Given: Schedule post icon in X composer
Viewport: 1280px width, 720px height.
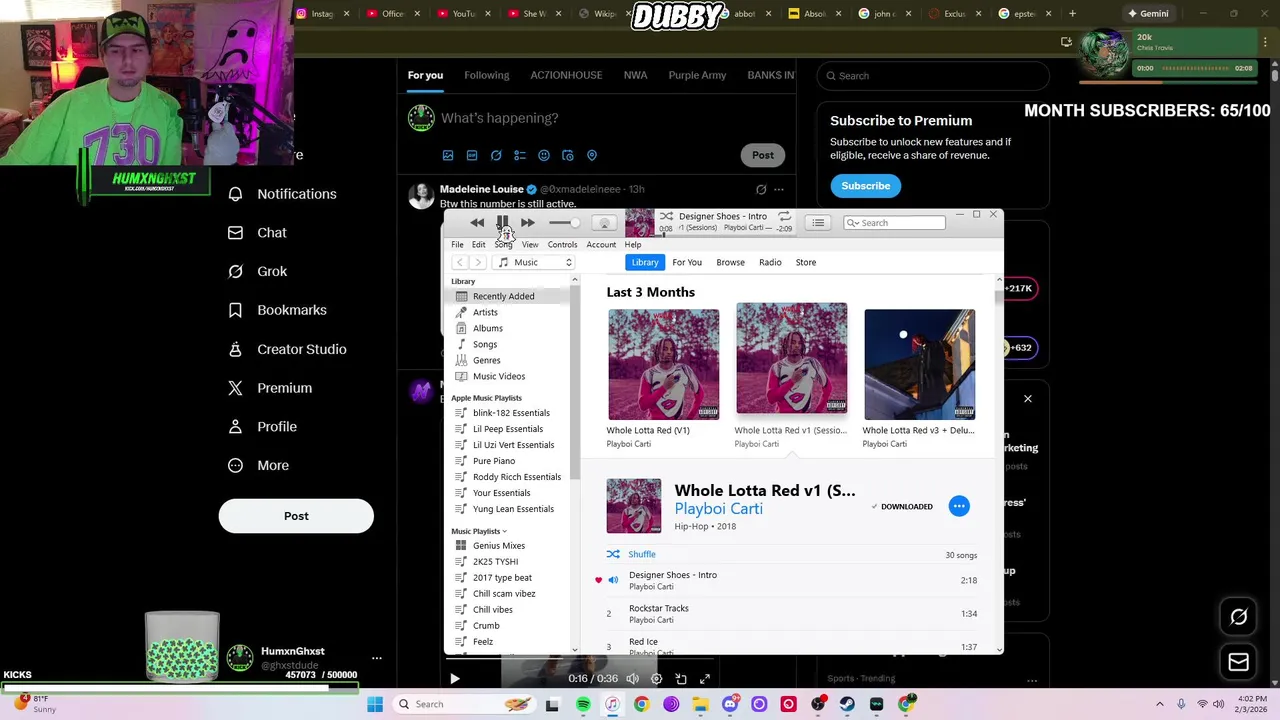Looking at the screenshot, I should pos(568,155).
